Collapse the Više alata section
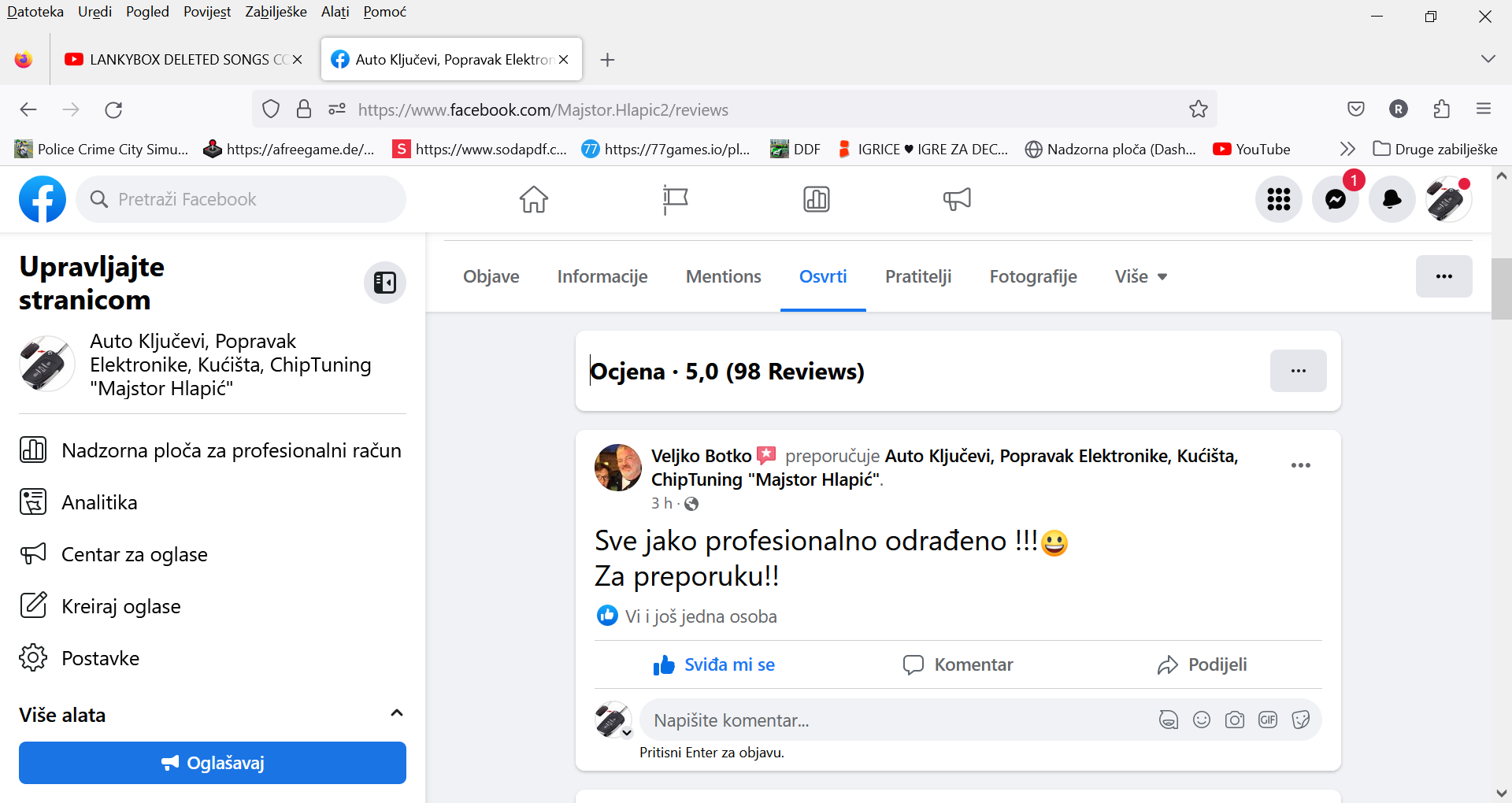Image resolution: width=1512 pixels, height=803 pixels. point(397,713)
